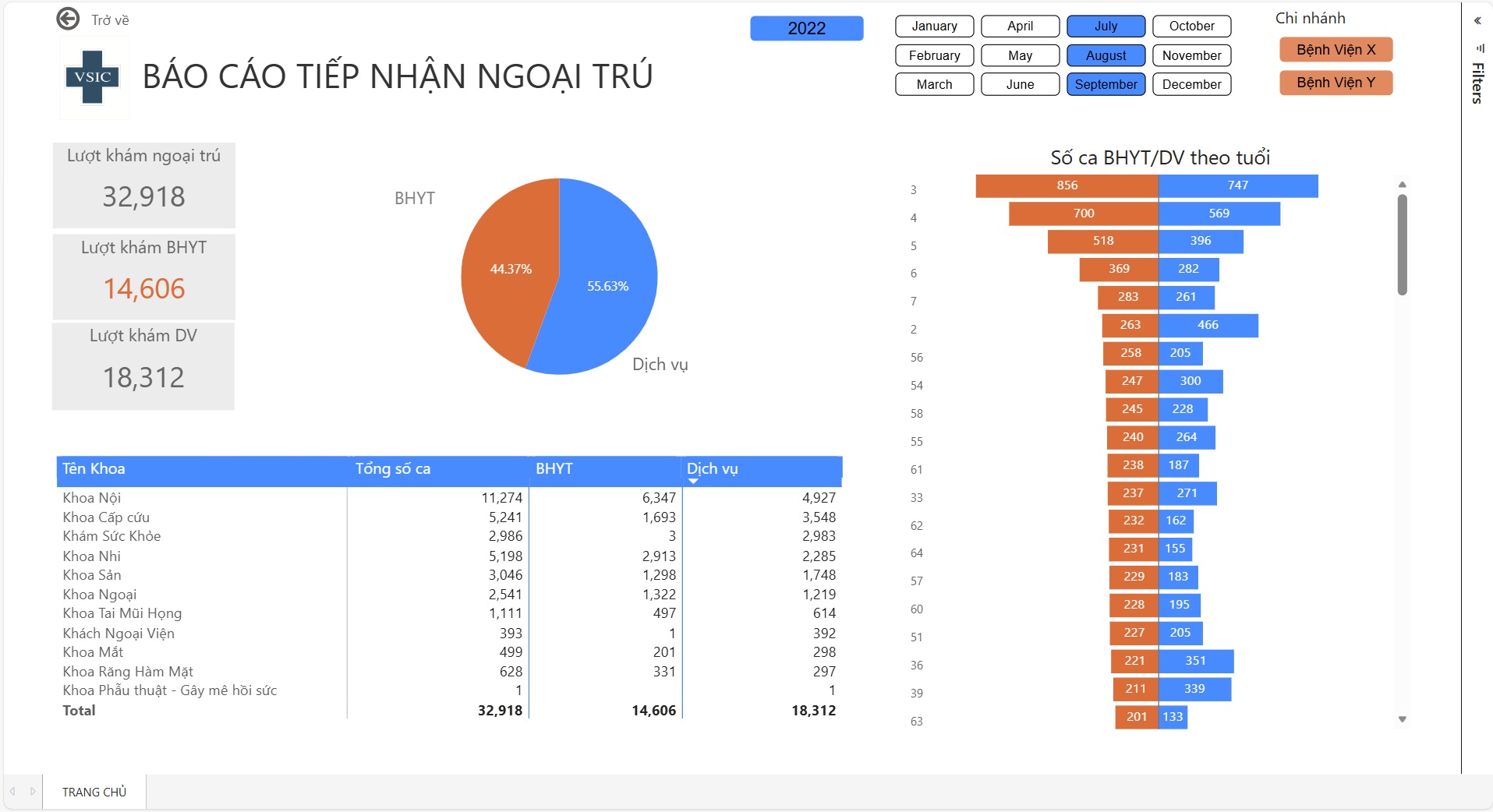Viewport: 1493px width, 812px height.
Task: Sort table by the Tổng số ca header
Action: [x=393, y=468]
